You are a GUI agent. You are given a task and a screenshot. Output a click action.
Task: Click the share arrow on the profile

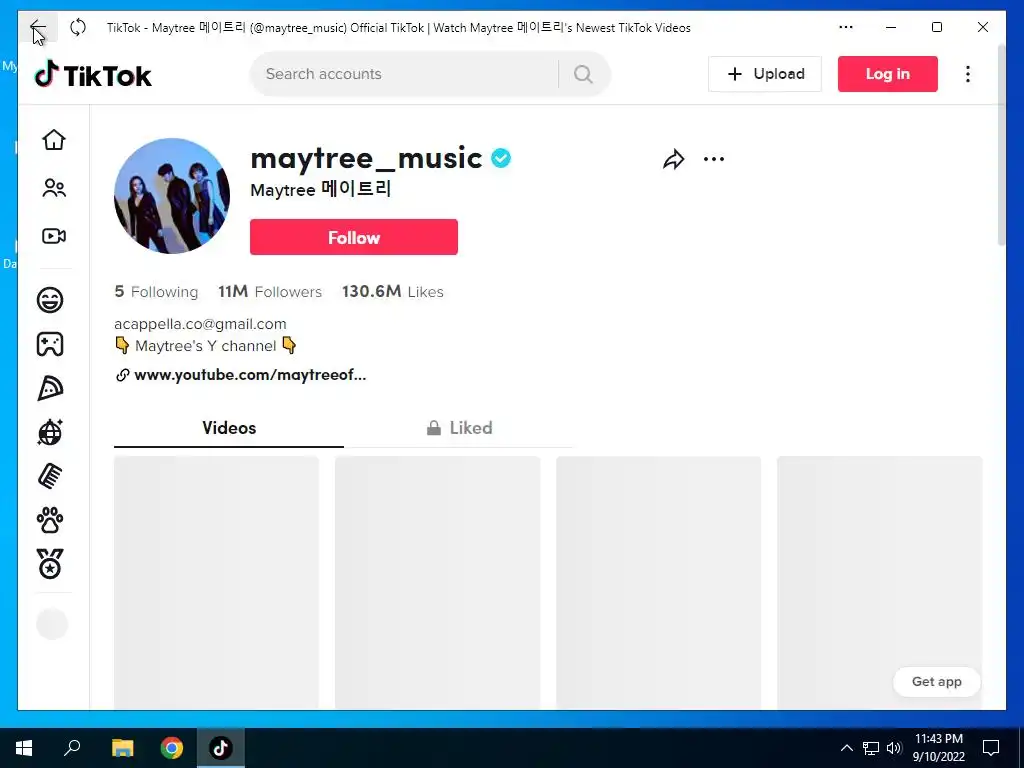tap(673, 159)
